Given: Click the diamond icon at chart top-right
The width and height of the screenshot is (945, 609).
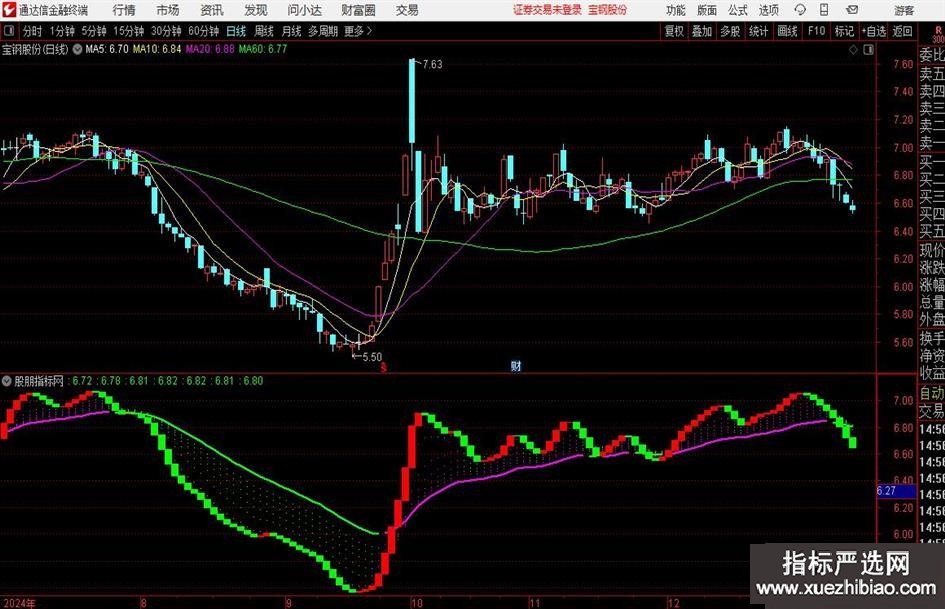Looking at the screenshot, I should click(853, 50).
